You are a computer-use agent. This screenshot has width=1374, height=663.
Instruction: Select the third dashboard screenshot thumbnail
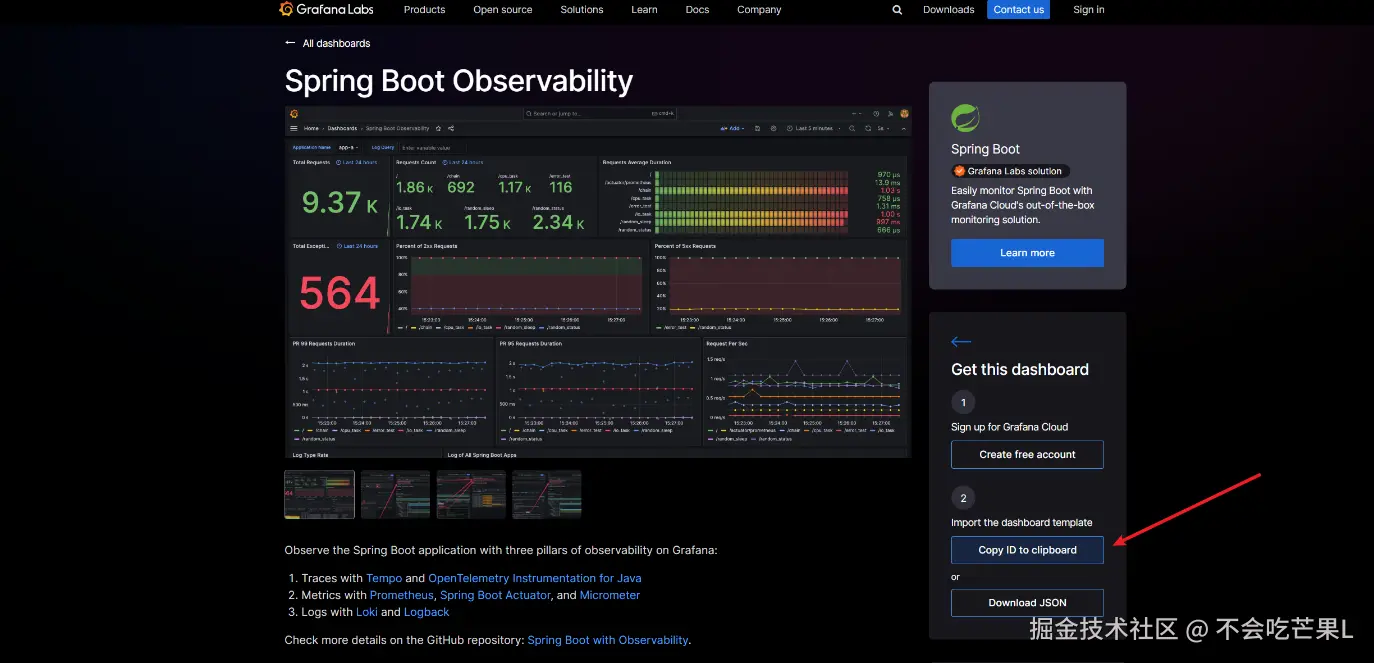471,495
